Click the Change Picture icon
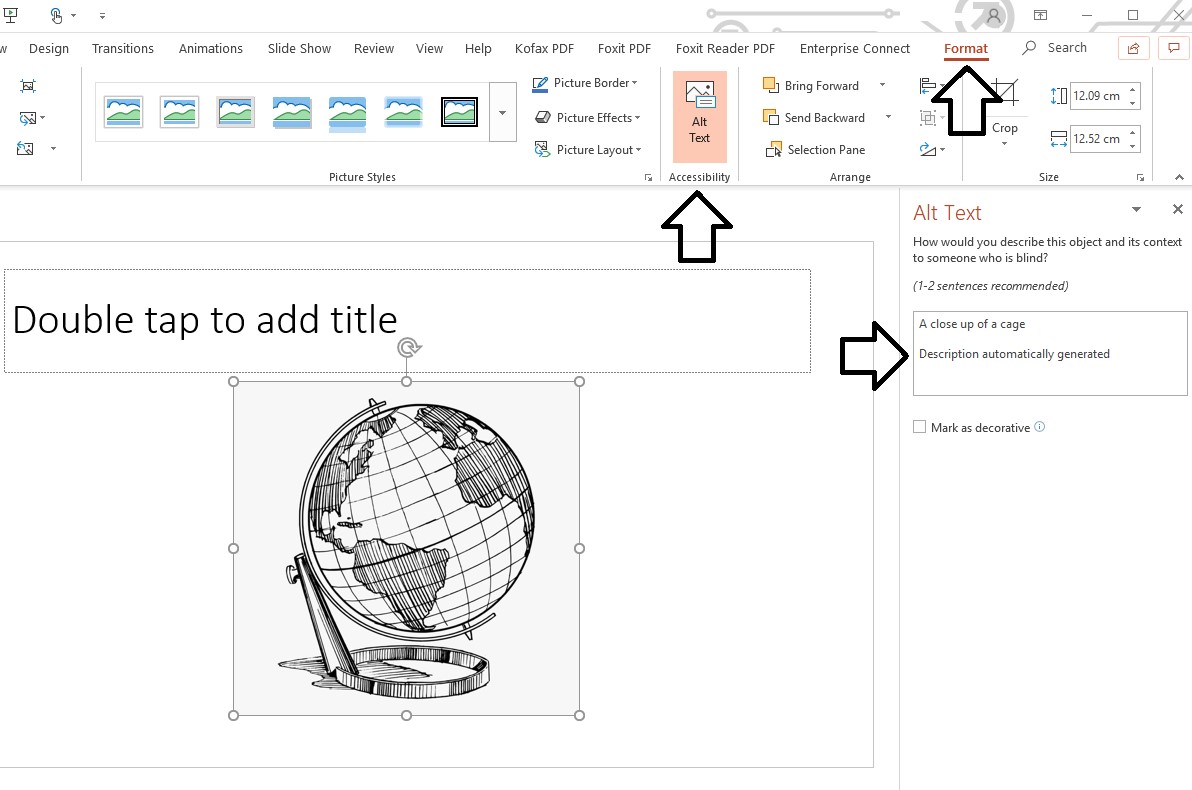Image resolution: width=1192 pixels, height=790 pixels. [28, 118]
